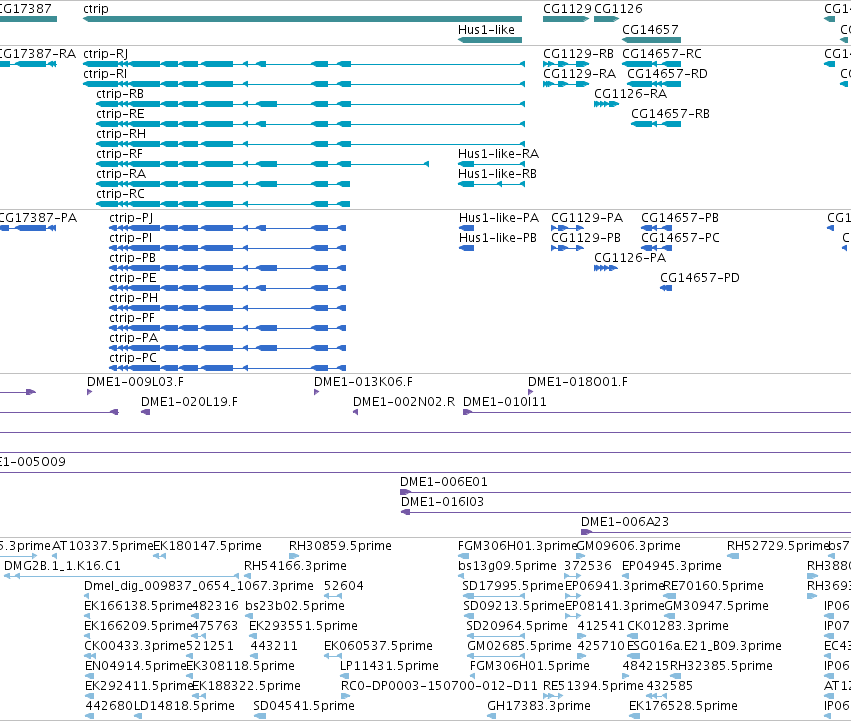
Task: Select the RE51394.5prime EST label
Action: [594, 687]
